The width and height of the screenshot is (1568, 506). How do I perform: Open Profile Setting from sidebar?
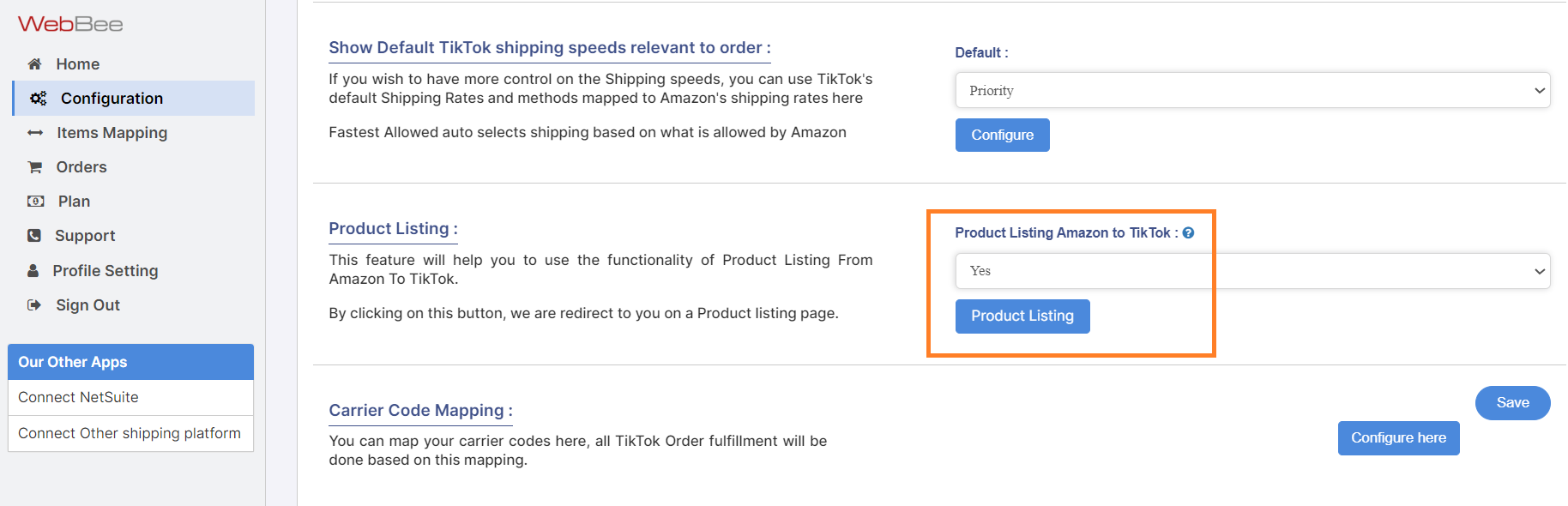[106, 271]
